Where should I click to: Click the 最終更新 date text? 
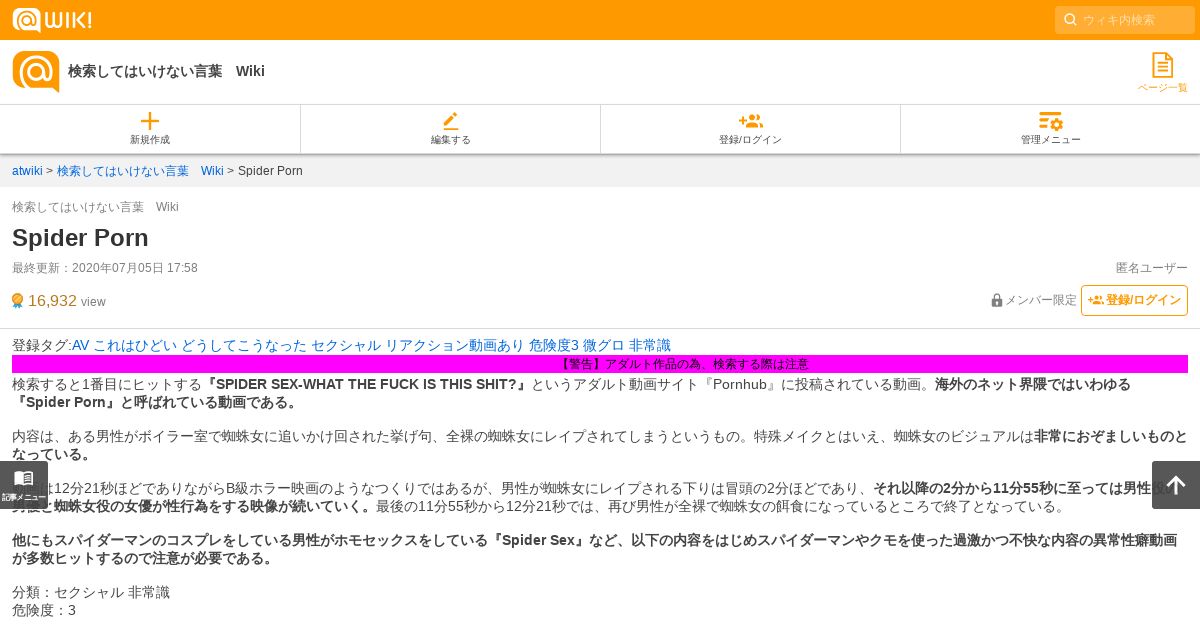105,268
